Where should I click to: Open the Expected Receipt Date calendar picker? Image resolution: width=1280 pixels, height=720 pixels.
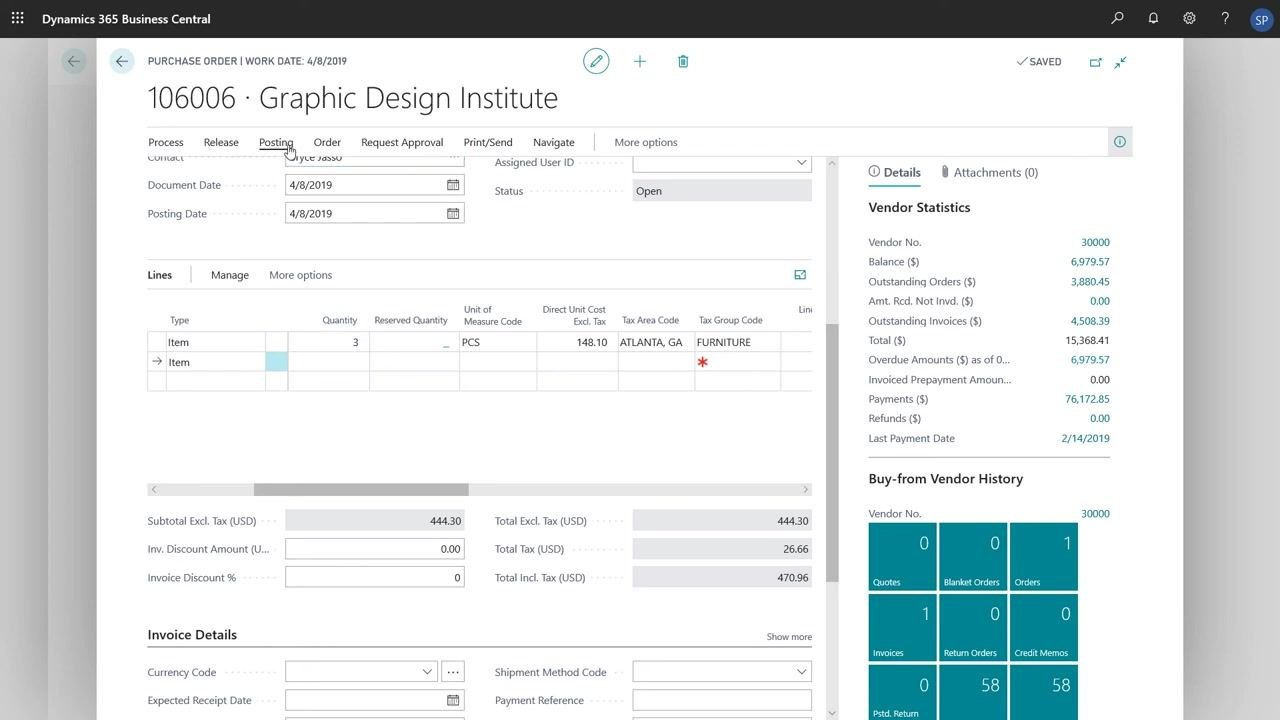tap(453, 700)
